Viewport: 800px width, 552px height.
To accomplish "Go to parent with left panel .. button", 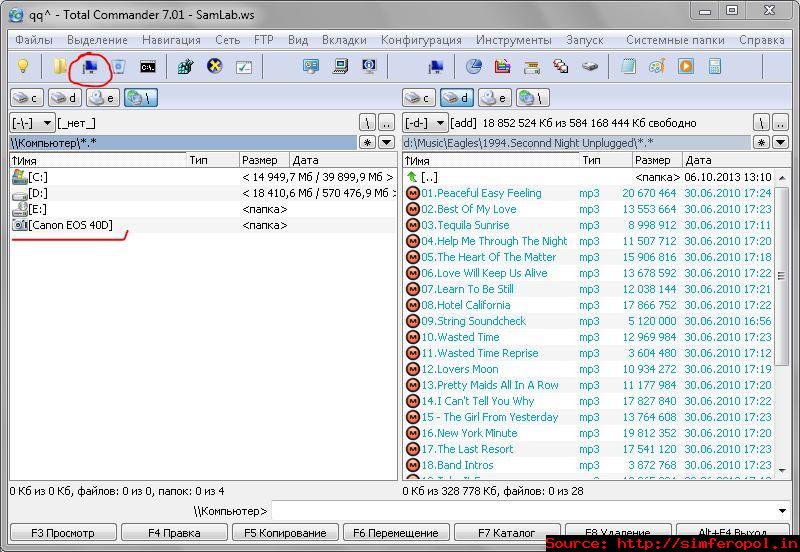I will (387, 123).
